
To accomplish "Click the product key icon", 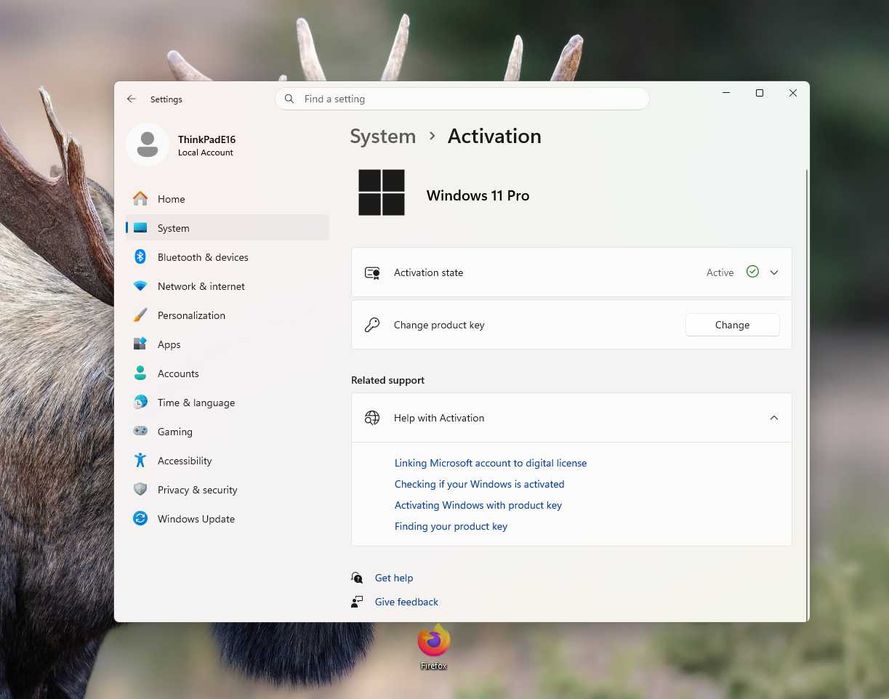I will click(372, 325).
